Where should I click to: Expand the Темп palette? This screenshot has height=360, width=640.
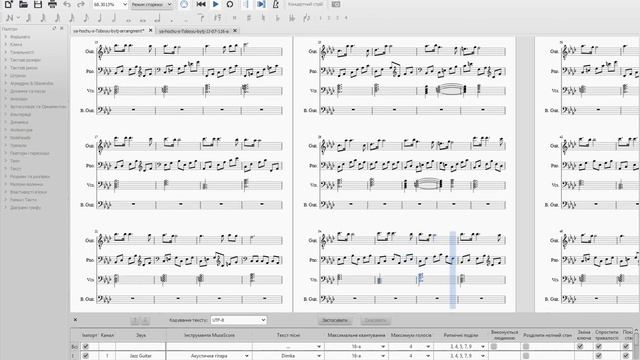point(15,161)
